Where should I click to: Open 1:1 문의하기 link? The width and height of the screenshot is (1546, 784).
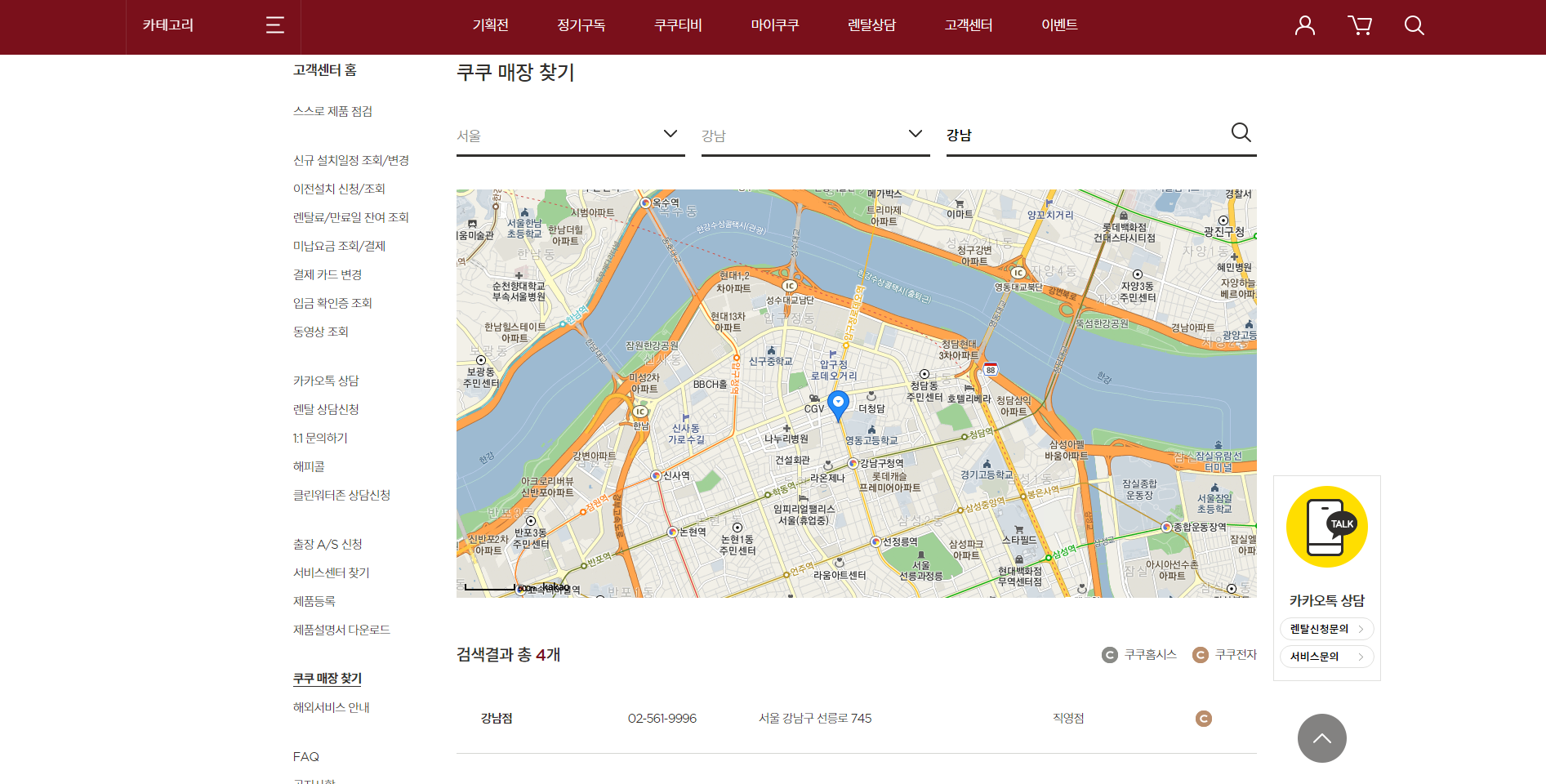(320, 438)
